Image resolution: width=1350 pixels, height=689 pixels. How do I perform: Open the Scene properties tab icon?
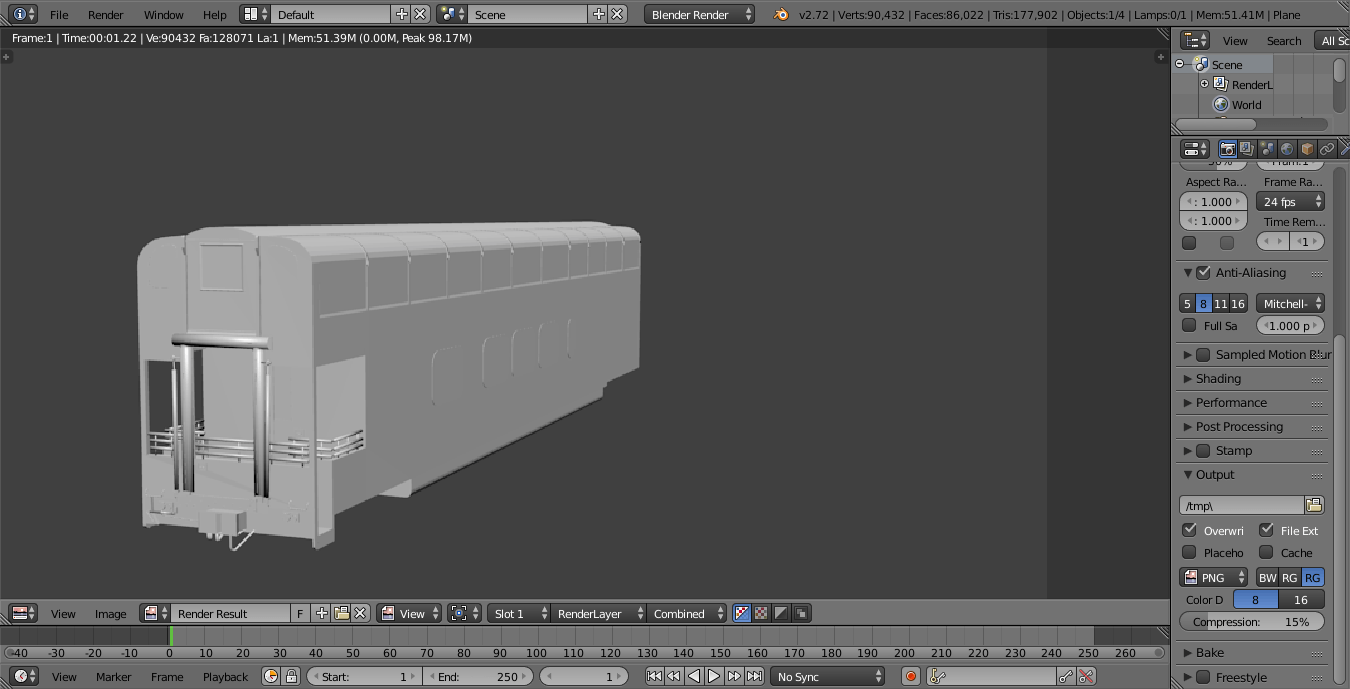pyautogui.click(x=1267, y=149)
